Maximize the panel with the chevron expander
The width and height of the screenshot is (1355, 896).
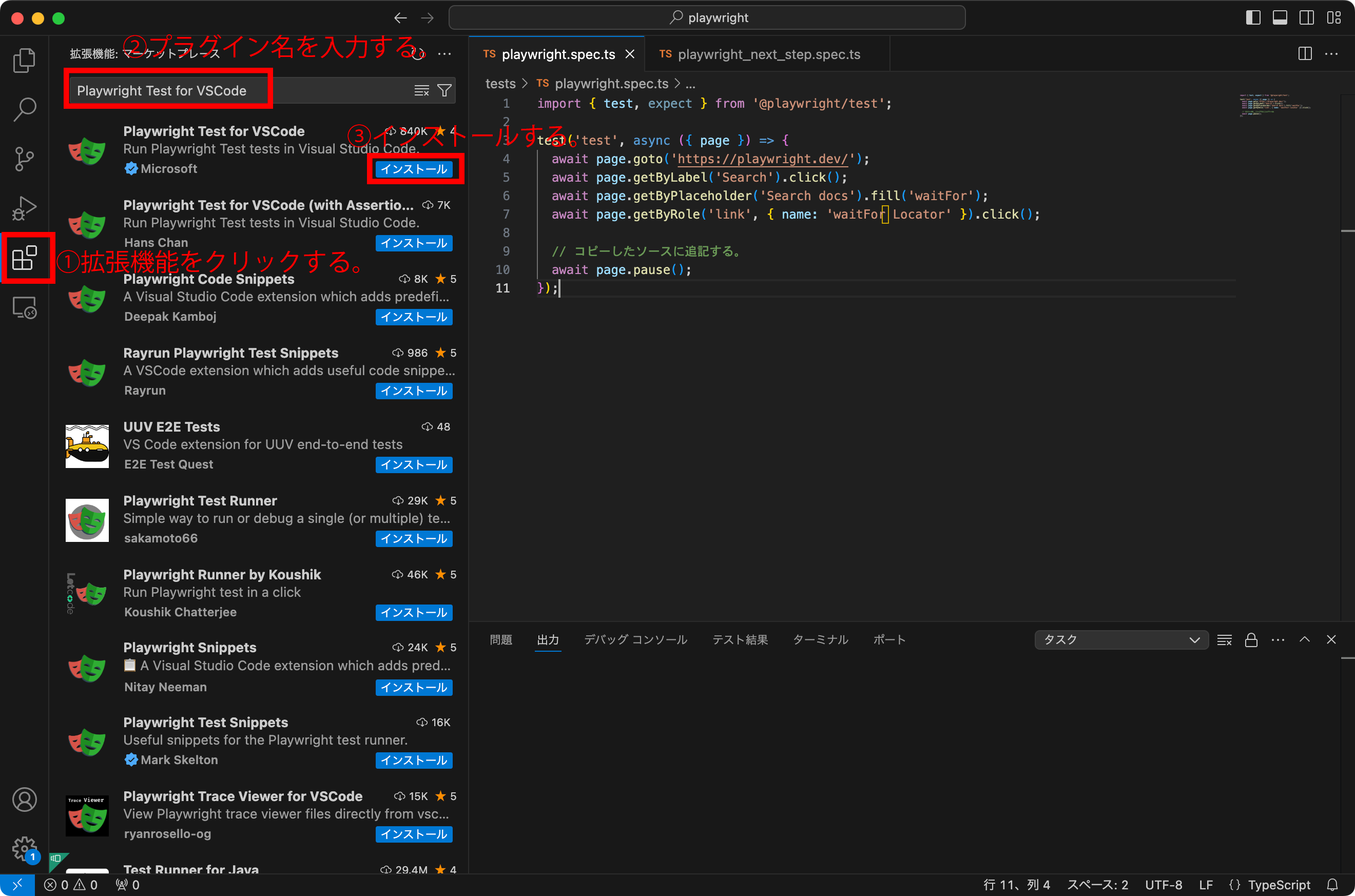pos(1305,639)
